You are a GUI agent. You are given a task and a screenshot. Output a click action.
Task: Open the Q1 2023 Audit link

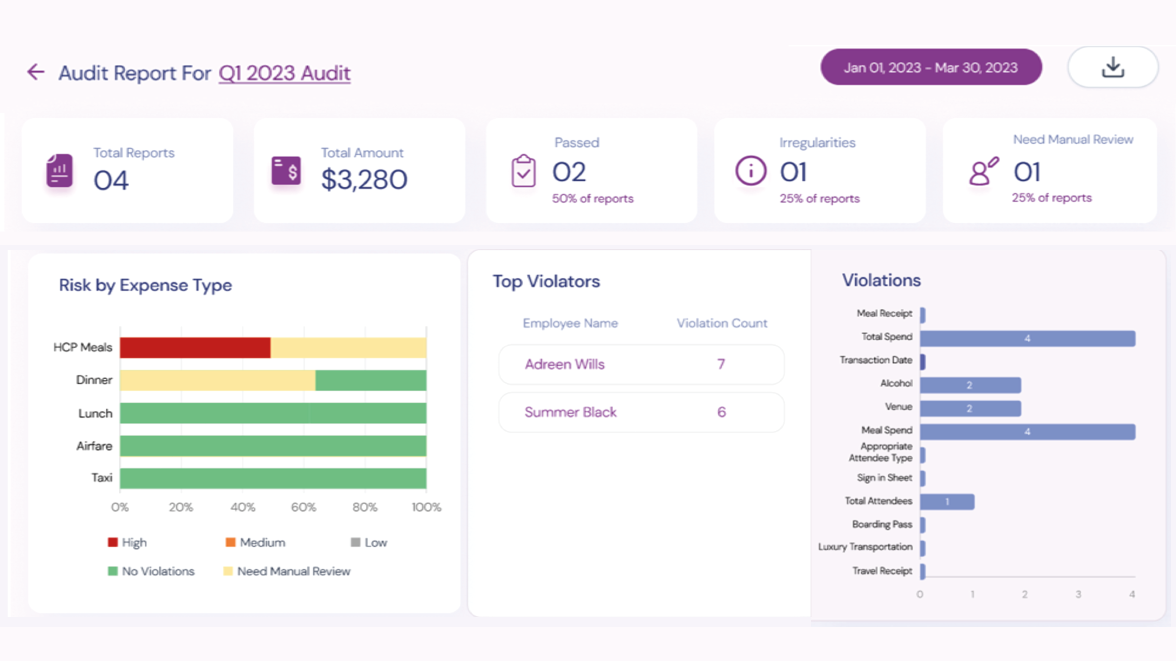[284, 73]
